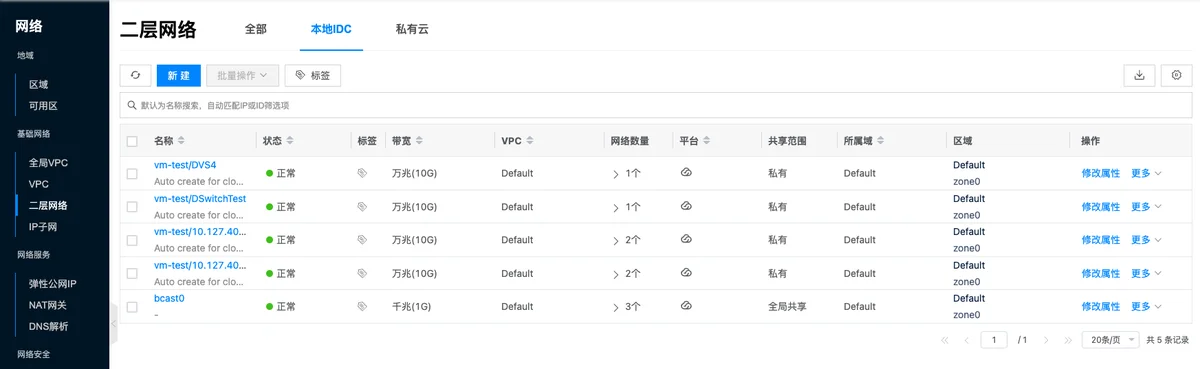Open the column settings gear icon
The height and width of the screenshot is (369, 1200).
coord(1176,75)
